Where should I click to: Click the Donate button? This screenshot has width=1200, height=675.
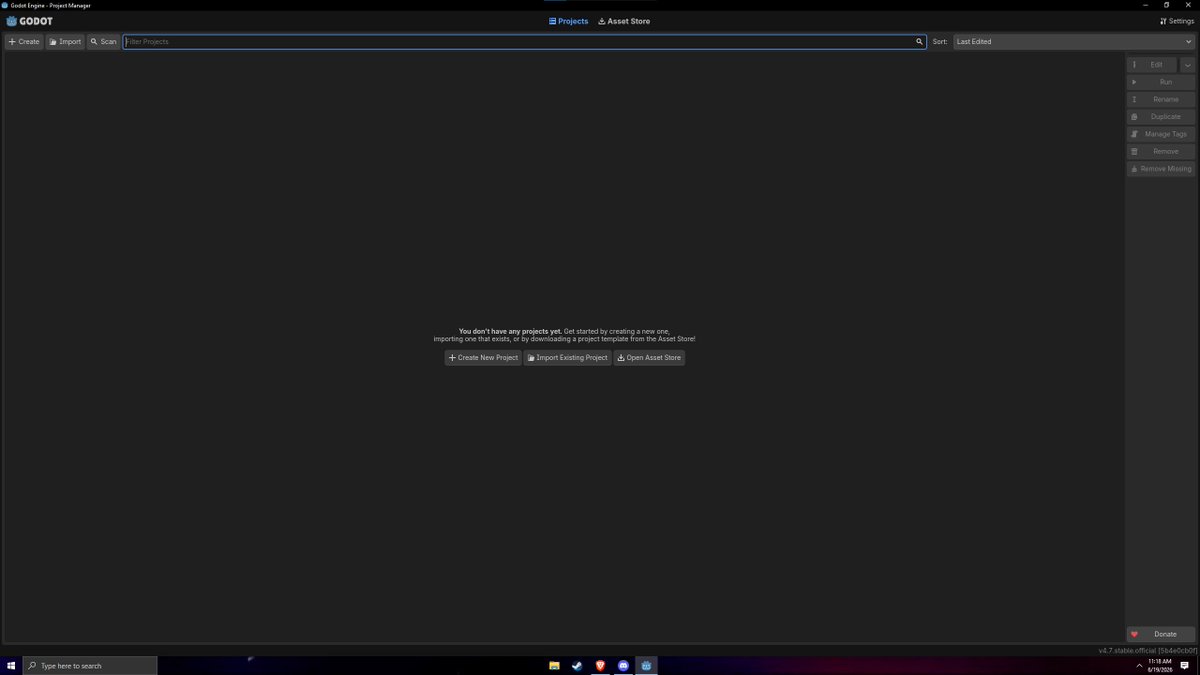(x=1161, y=634)
